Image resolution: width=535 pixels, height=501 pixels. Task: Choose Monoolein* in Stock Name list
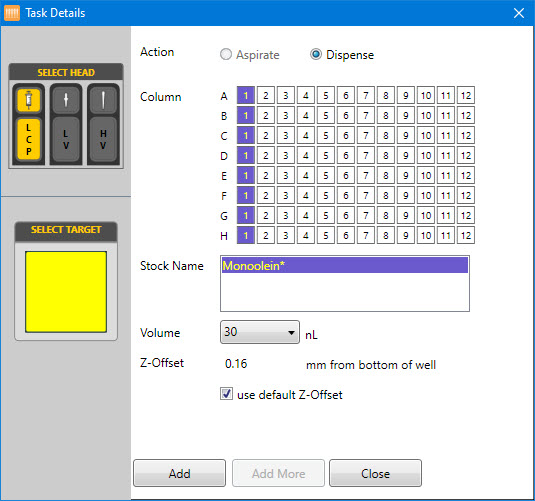[345, 266]
